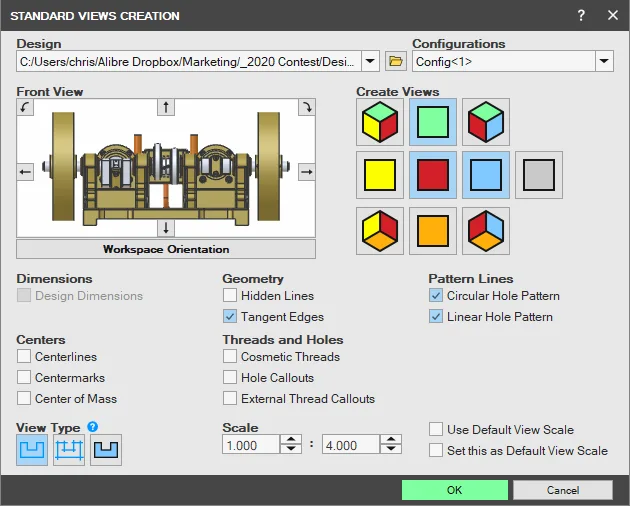Screen dimensions: 630x506
Task: Select the top-right isometric cube view
Action: click(486, 122)
